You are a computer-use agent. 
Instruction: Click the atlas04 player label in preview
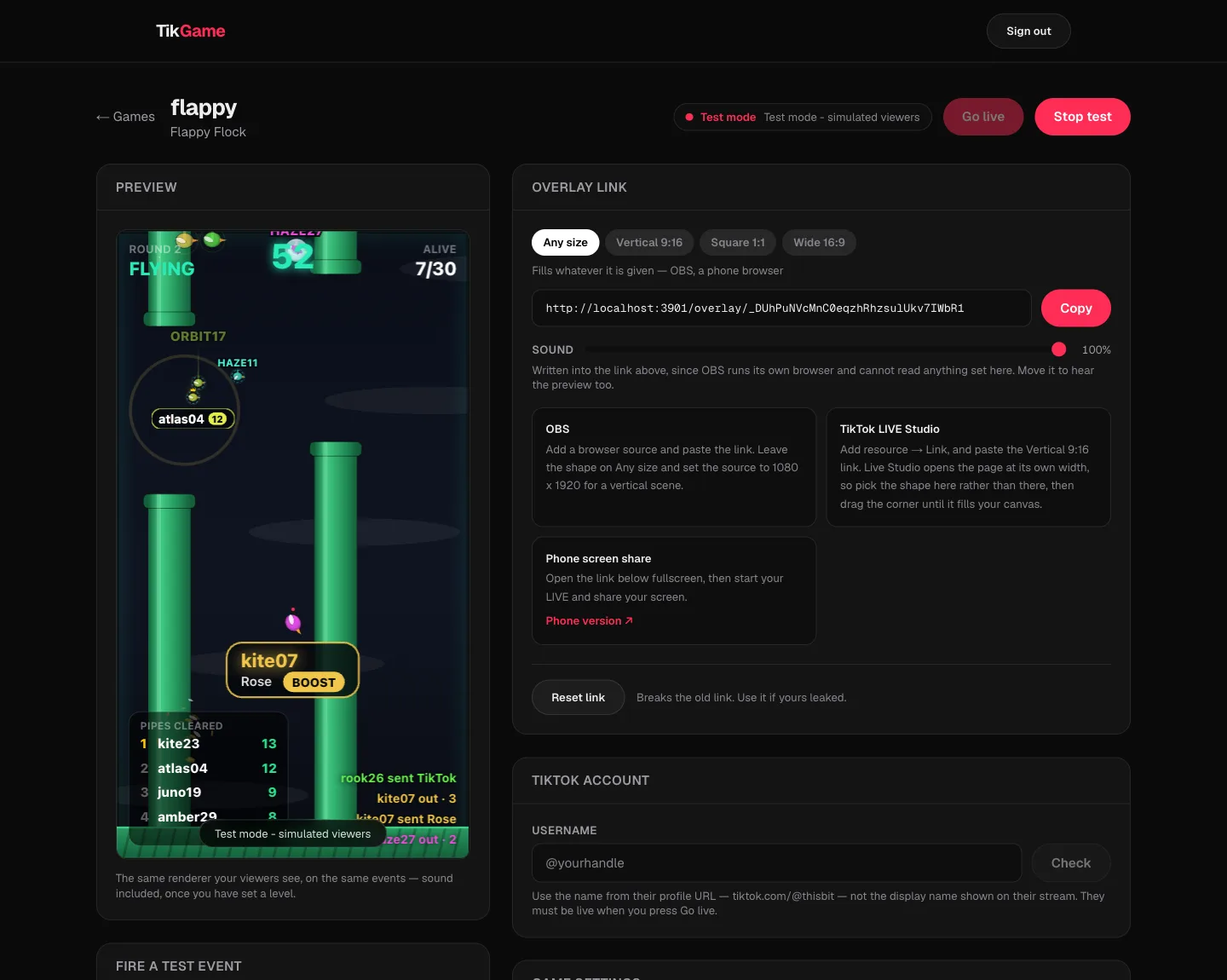193,418
